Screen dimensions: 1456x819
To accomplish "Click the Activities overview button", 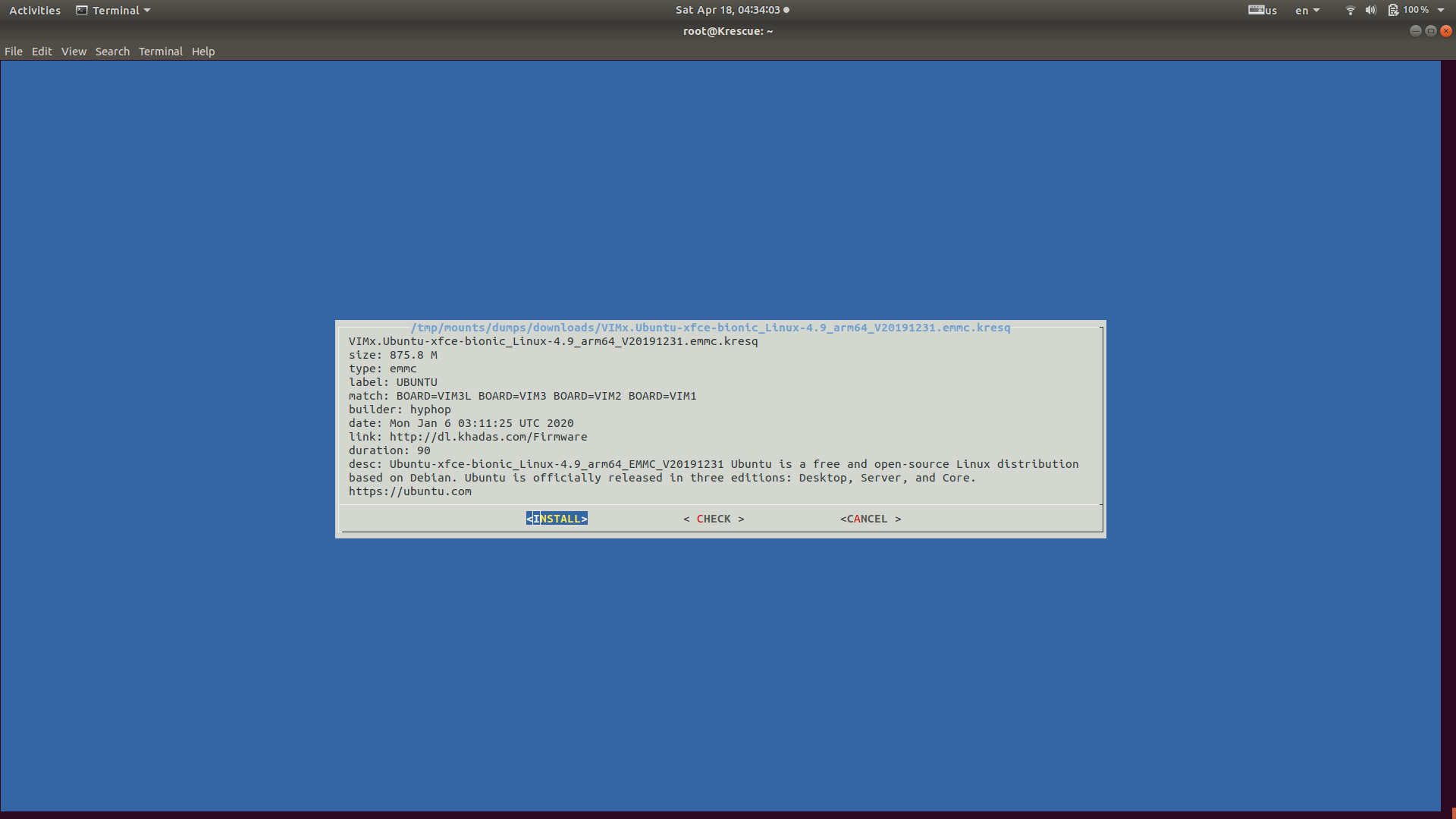I will pos(35,11).
